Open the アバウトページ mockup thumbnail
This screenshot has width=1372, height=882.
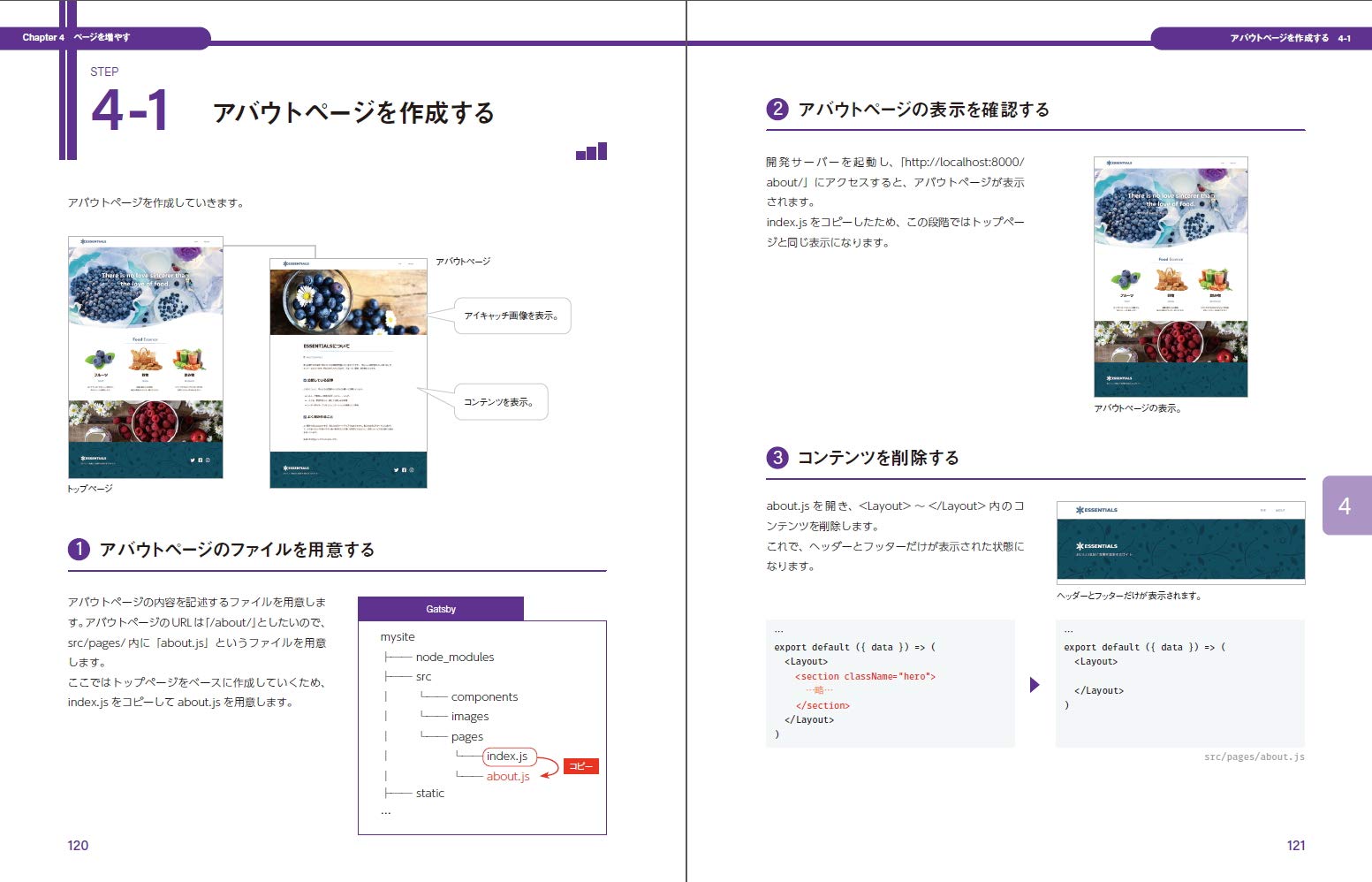[x=348, y=373]
